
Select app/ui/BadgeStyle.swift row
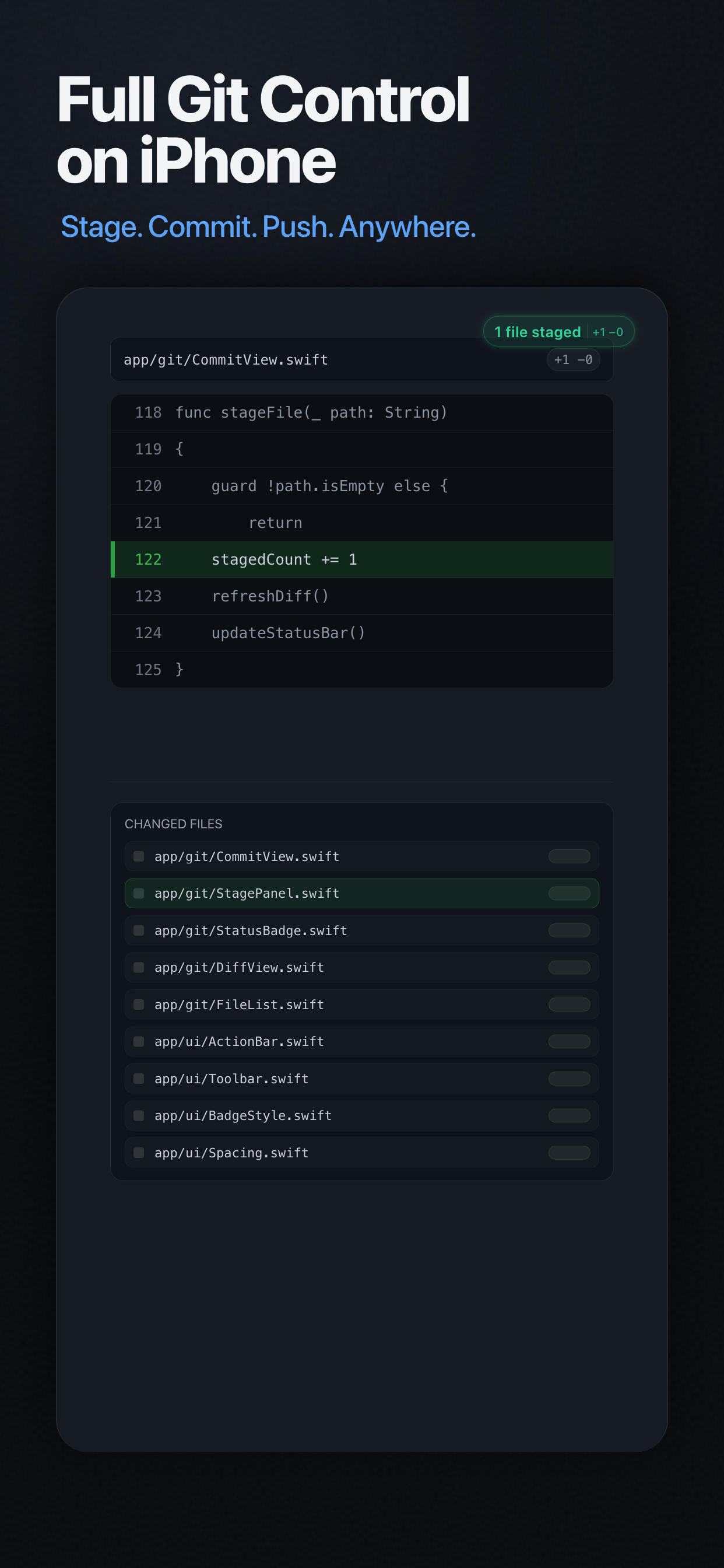361,1115
